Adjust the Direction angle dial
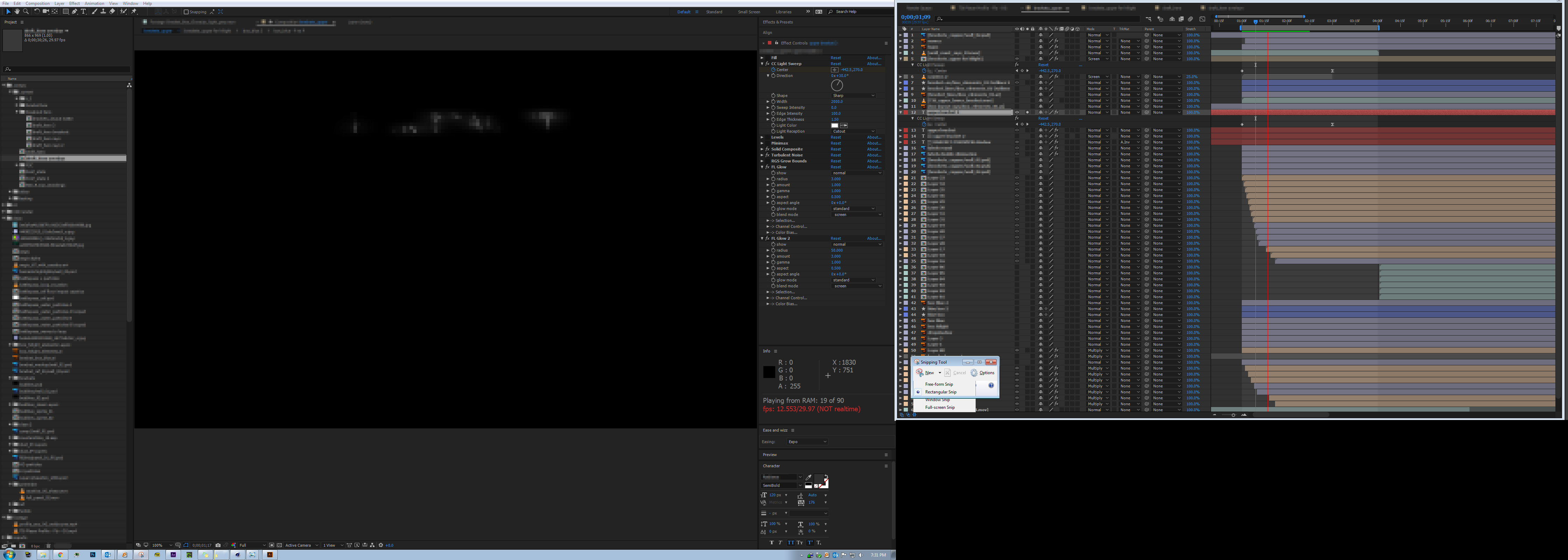1568x560 pixels. 838,85
